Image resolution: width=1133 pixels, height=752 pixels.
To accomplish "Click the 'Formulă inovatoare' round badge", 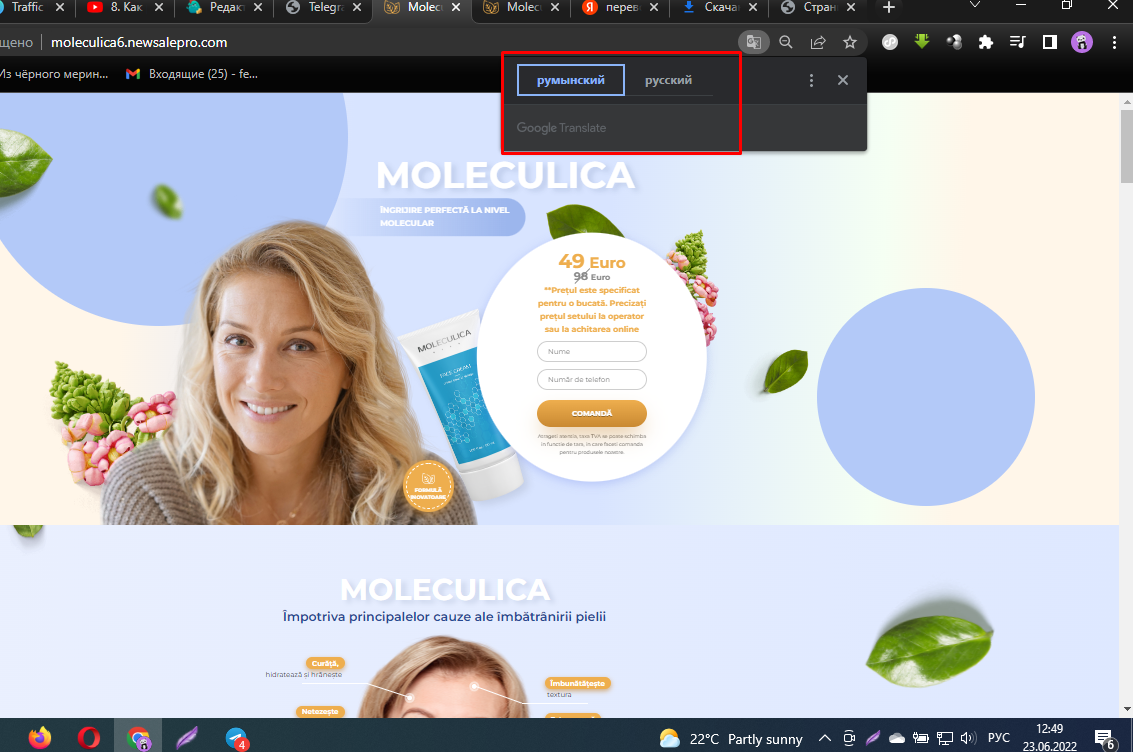I will 428,486.
